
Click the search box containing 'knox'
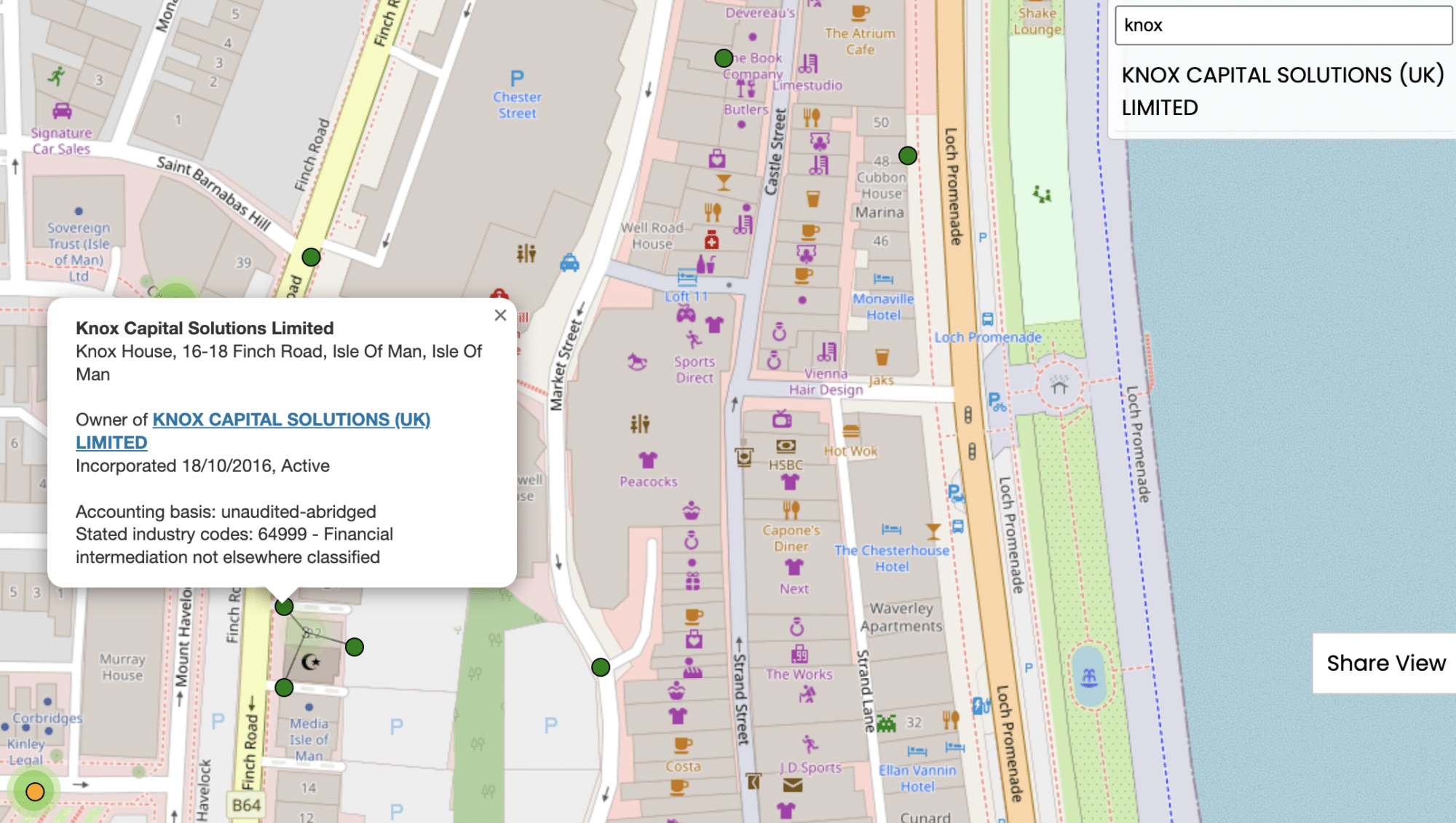(1283, 25)
